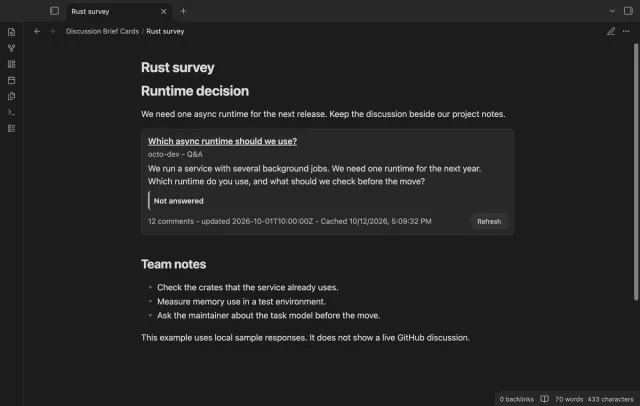Open graph view from the ribbon
This screenshot has height=406, width=640.
coord(11,48)
